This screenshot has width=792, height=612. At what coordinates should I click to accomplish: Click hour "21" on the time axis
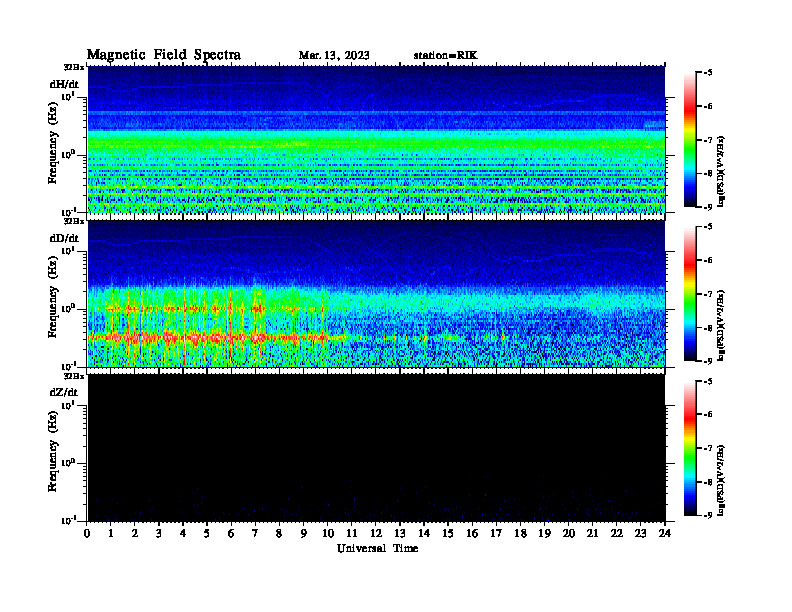click(592, 533)
